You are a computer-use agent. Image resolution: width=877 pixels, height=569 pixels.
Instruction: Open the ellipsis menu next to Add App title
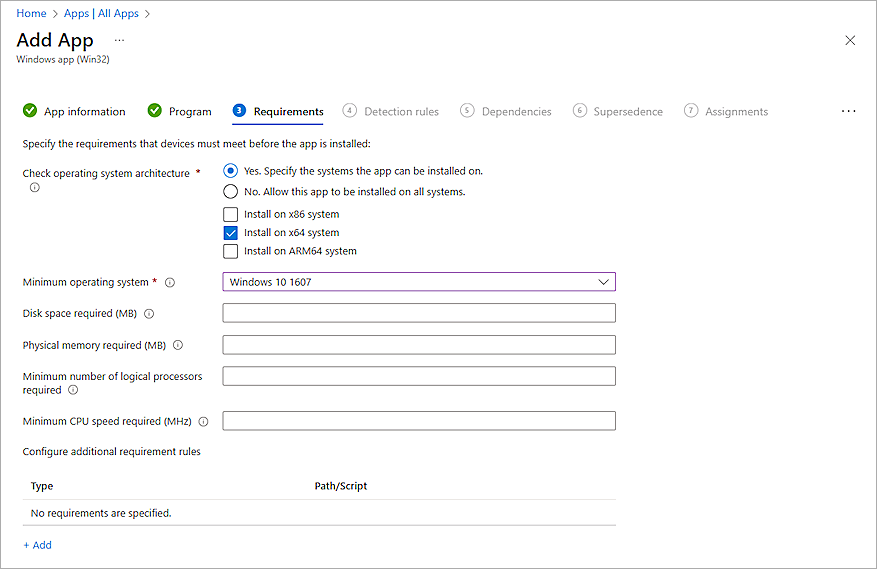coord(119,40)
